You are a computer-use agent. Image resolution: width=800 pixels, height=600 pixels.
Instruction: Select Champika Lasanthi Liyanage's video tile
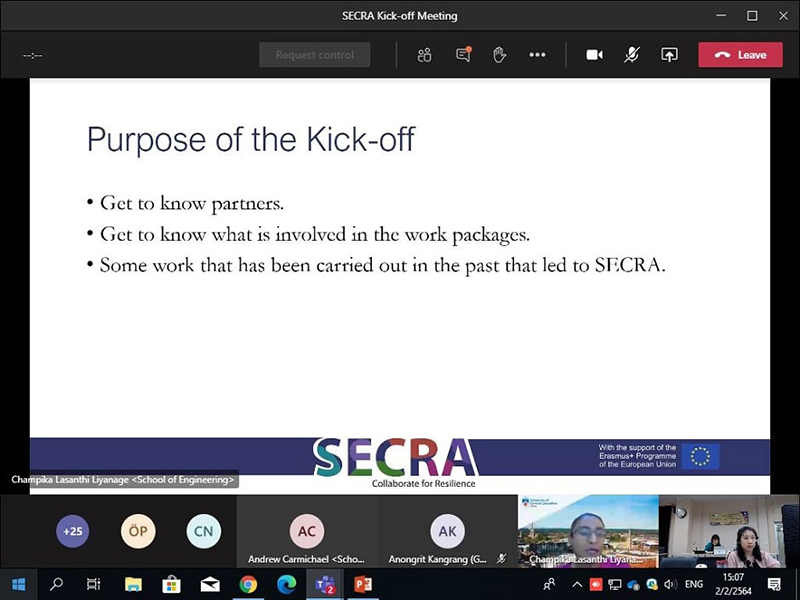pyautogui.click(x=588, y=531)
